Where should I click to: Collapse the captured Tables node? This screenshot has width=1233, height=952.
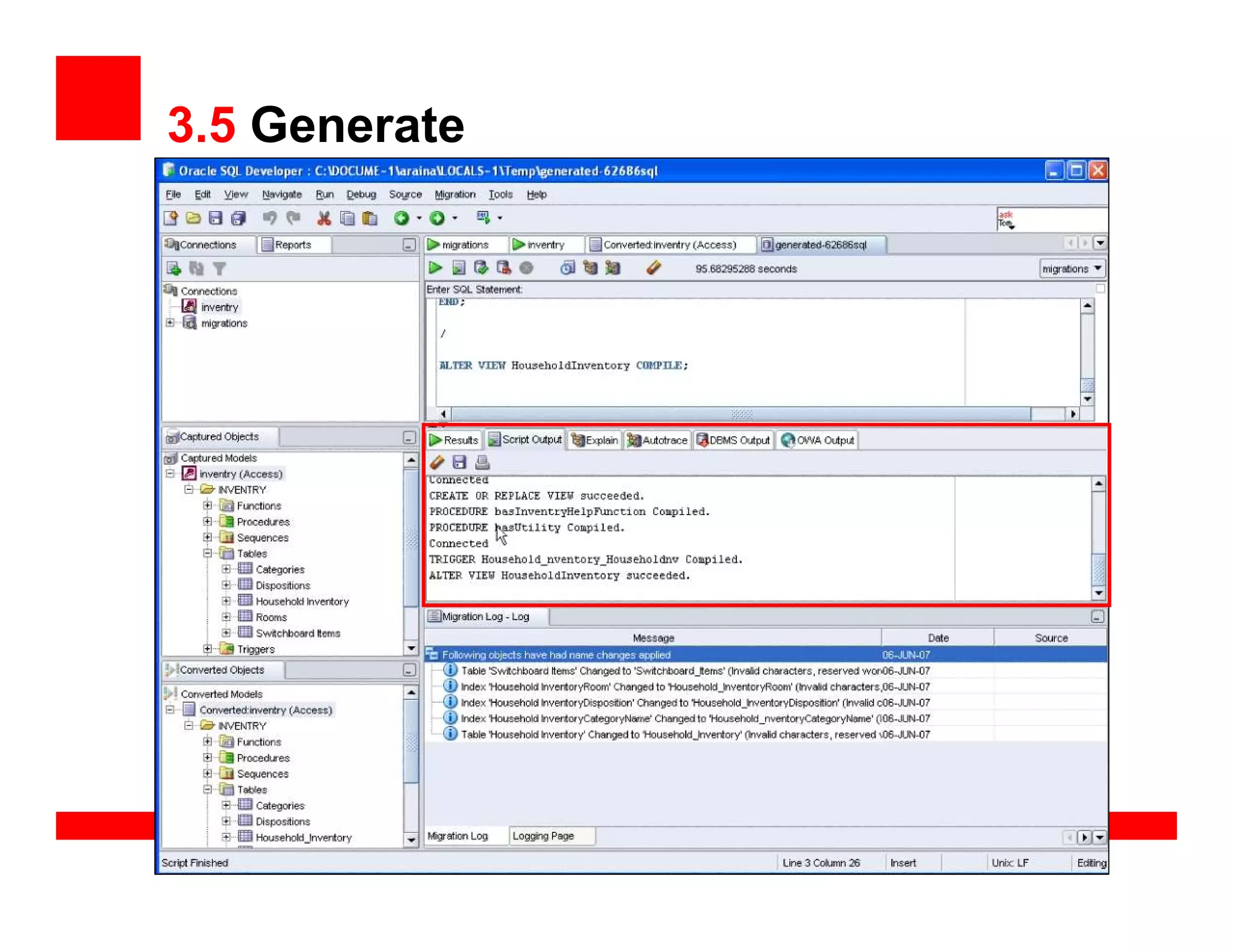tap(208, 553)
